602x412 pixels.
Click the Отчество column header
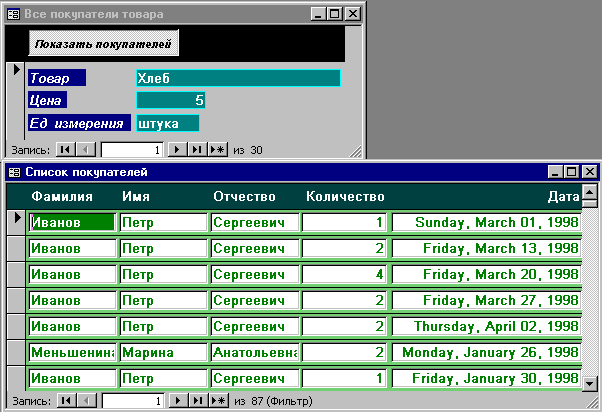coord(244,197)
